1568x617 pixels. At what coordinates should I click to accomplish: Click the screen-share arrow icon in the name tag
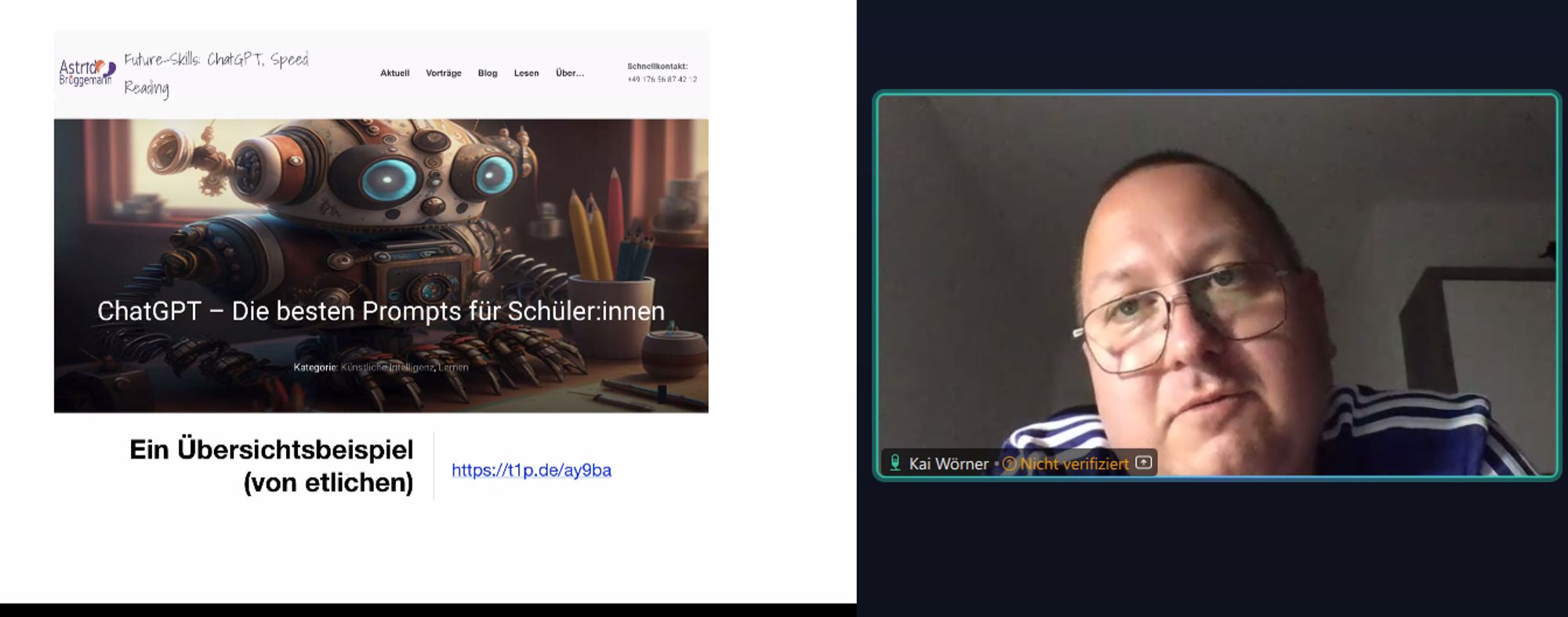tap(1144, 463)
